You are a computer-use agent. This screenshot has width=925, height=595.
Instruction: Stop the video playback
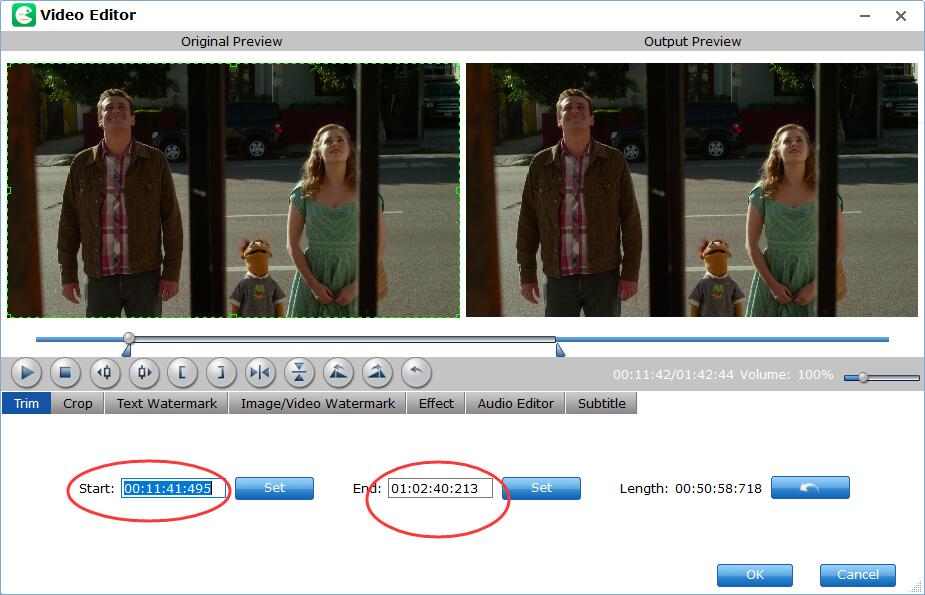(x=65, y=373)
